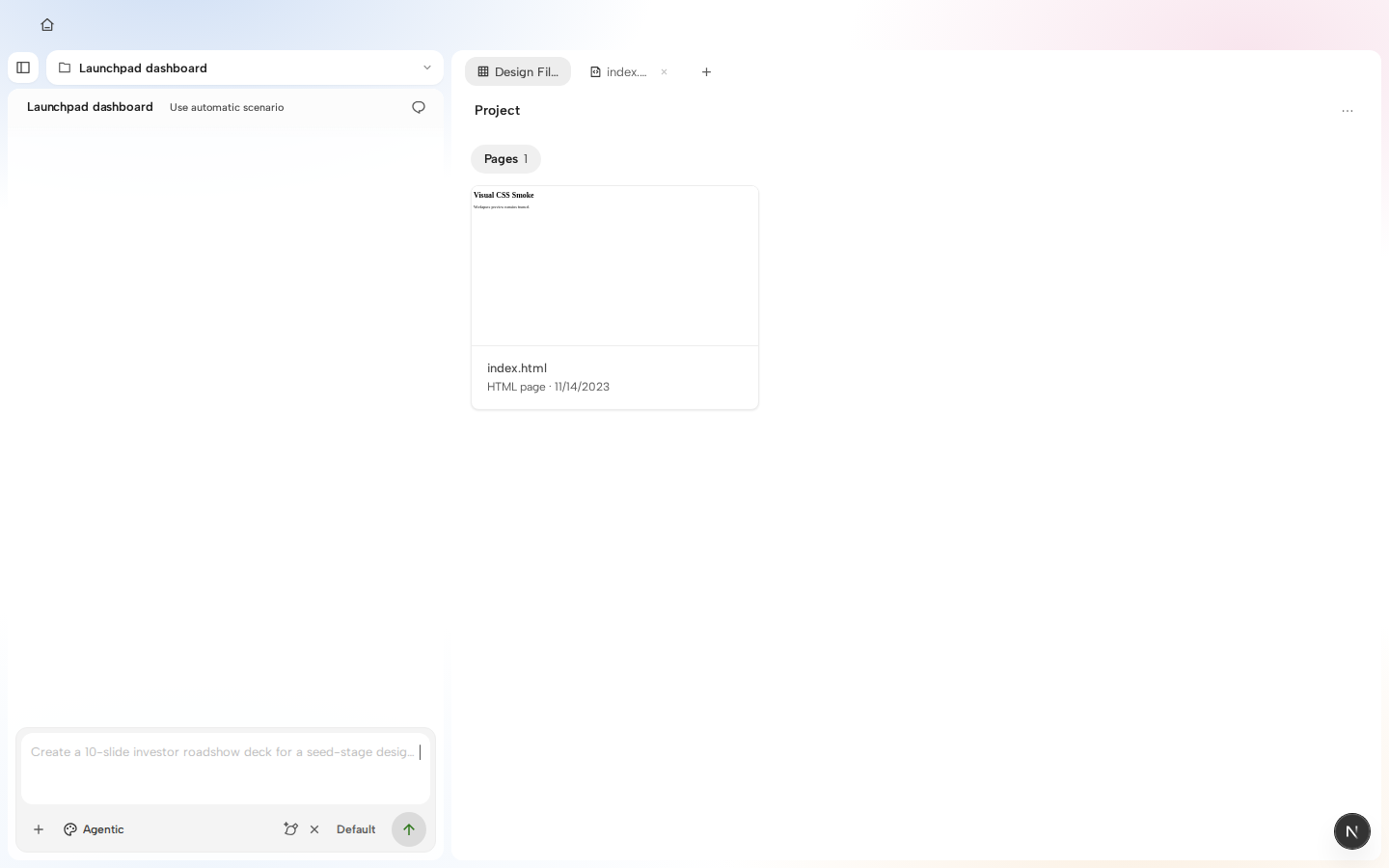Open the Project more options menu
Image resolution: width=1389 pixels, height=868 pixels.
pos(1348,111)
